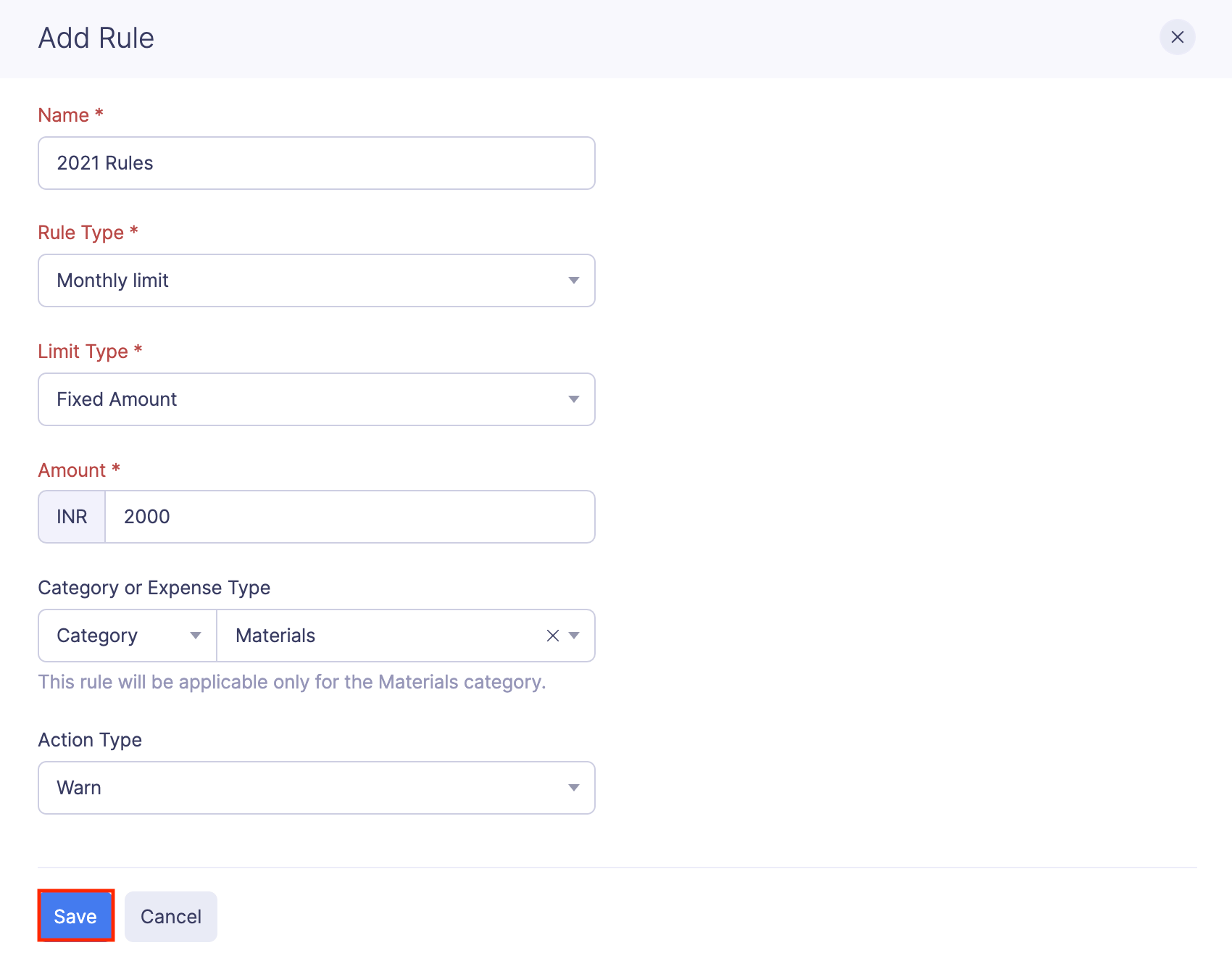Click the arrow next to Materials clear icon
The image size is (1232, 961).
click(574, 636)
